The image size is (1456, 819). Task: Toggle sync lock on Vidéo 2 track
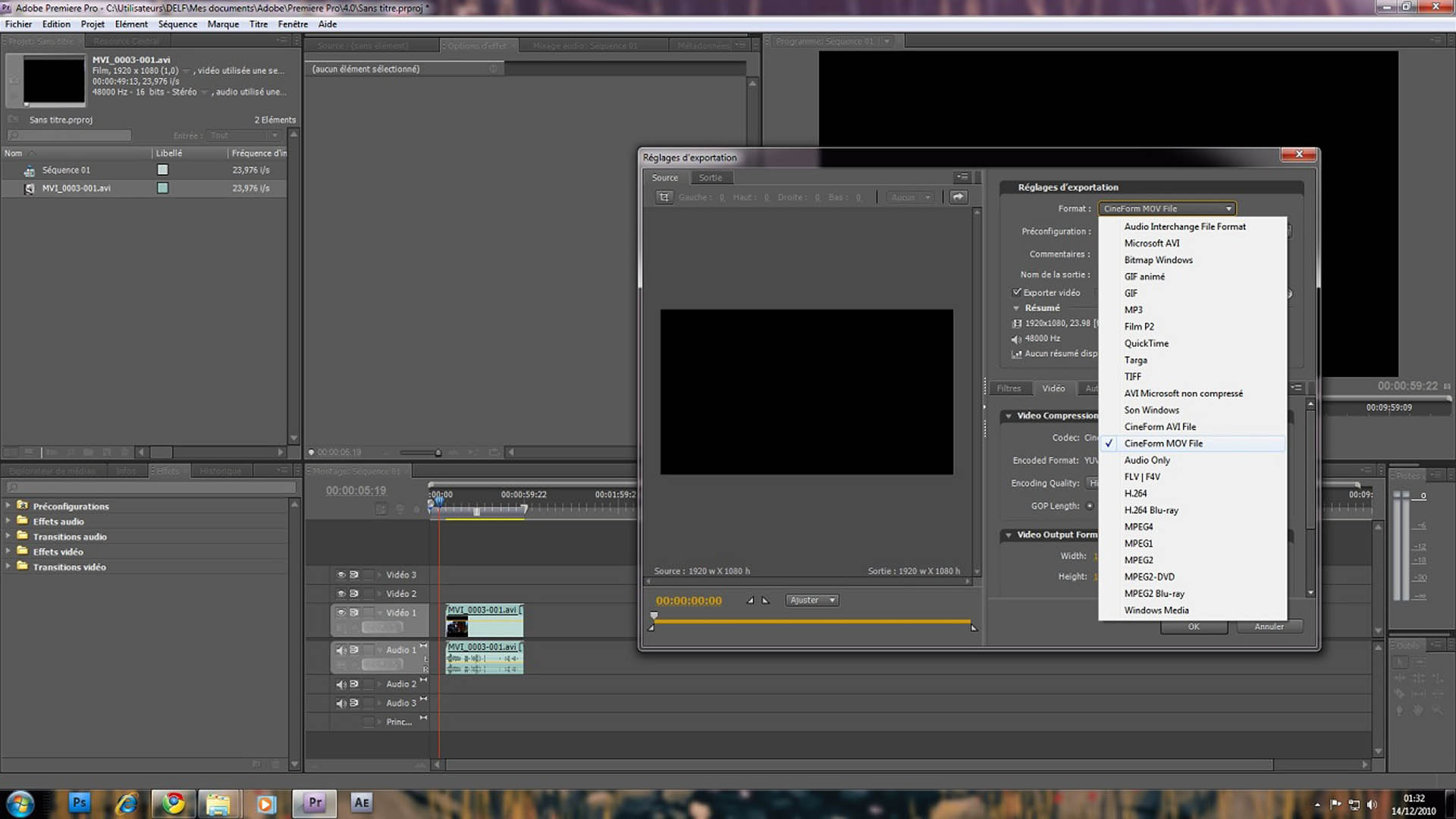354,594
